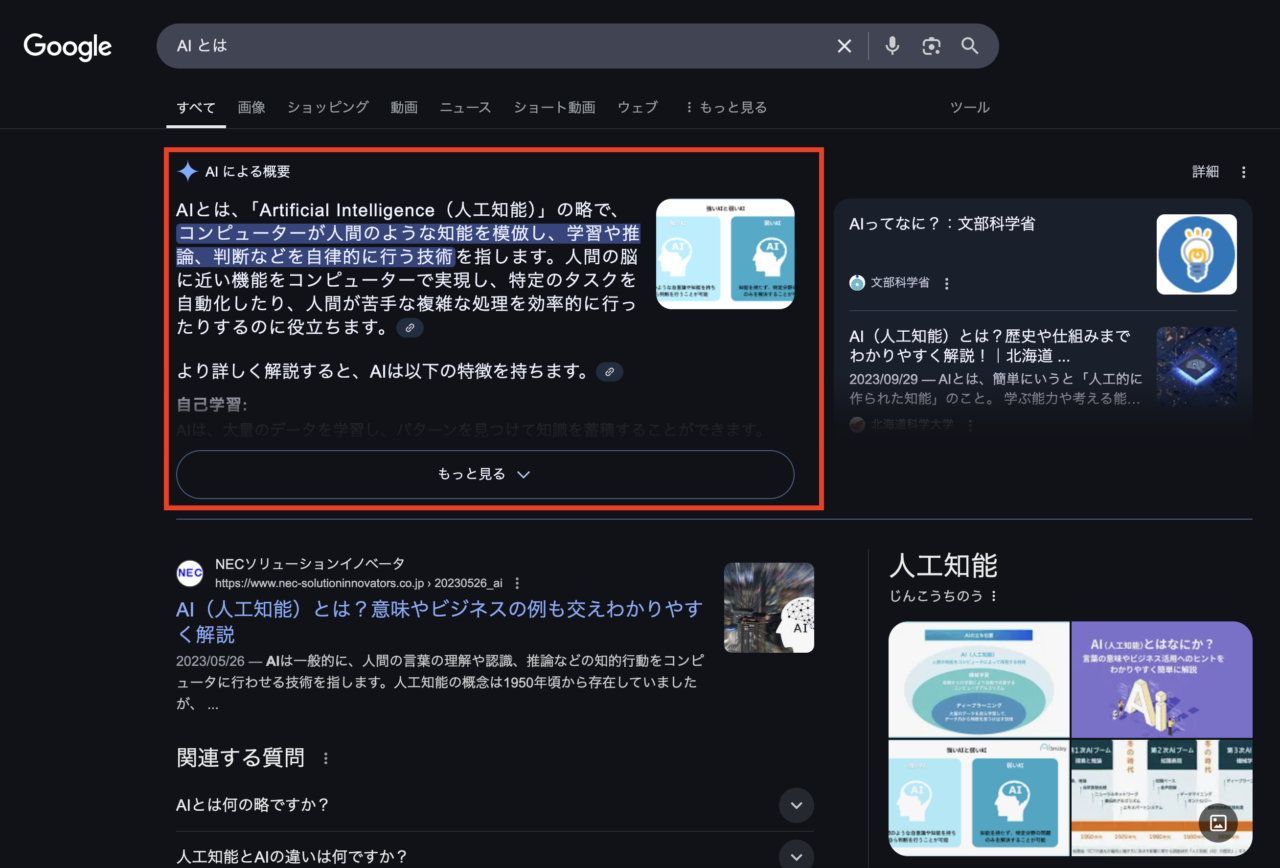
Task: Open NEC result thumbnail image
Action: point(769,607)
